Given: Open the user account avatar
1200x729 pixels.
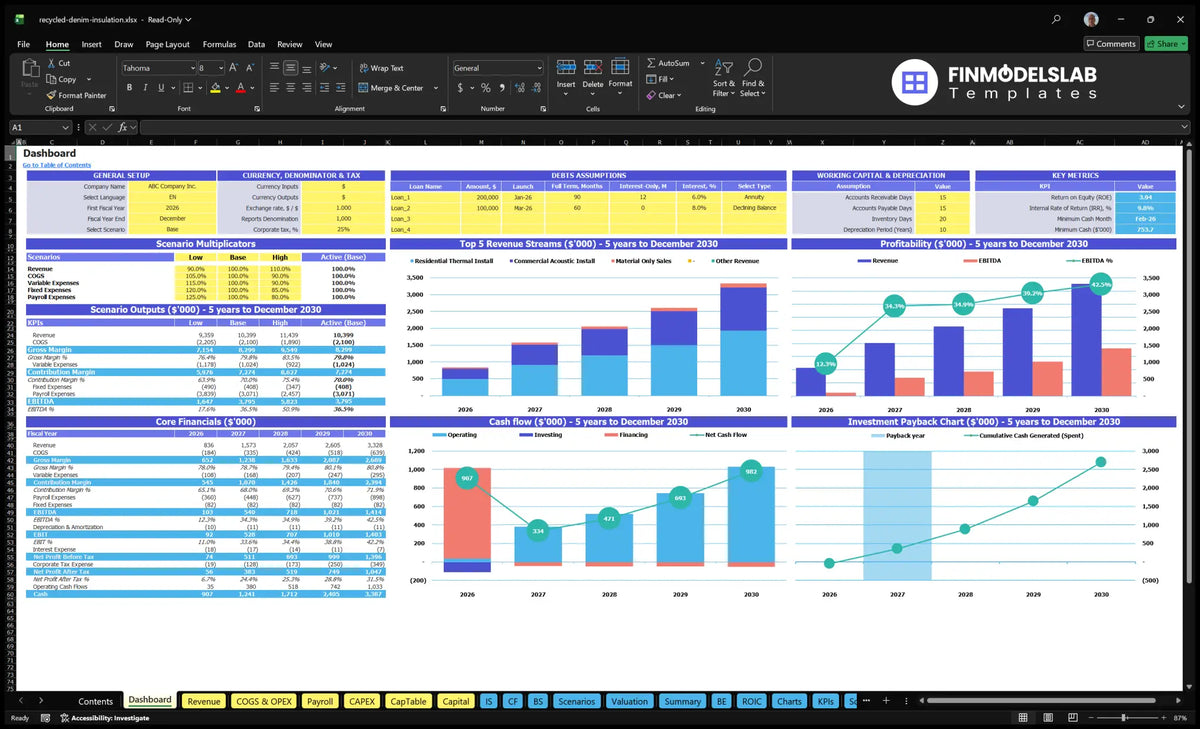Looking at the screenshot, I should 1091,19.
